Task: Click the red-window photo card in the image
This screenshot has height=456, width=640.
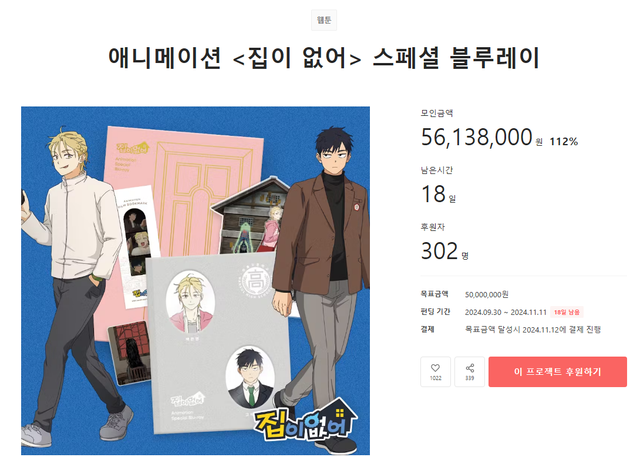Action: tap(129, 353)
